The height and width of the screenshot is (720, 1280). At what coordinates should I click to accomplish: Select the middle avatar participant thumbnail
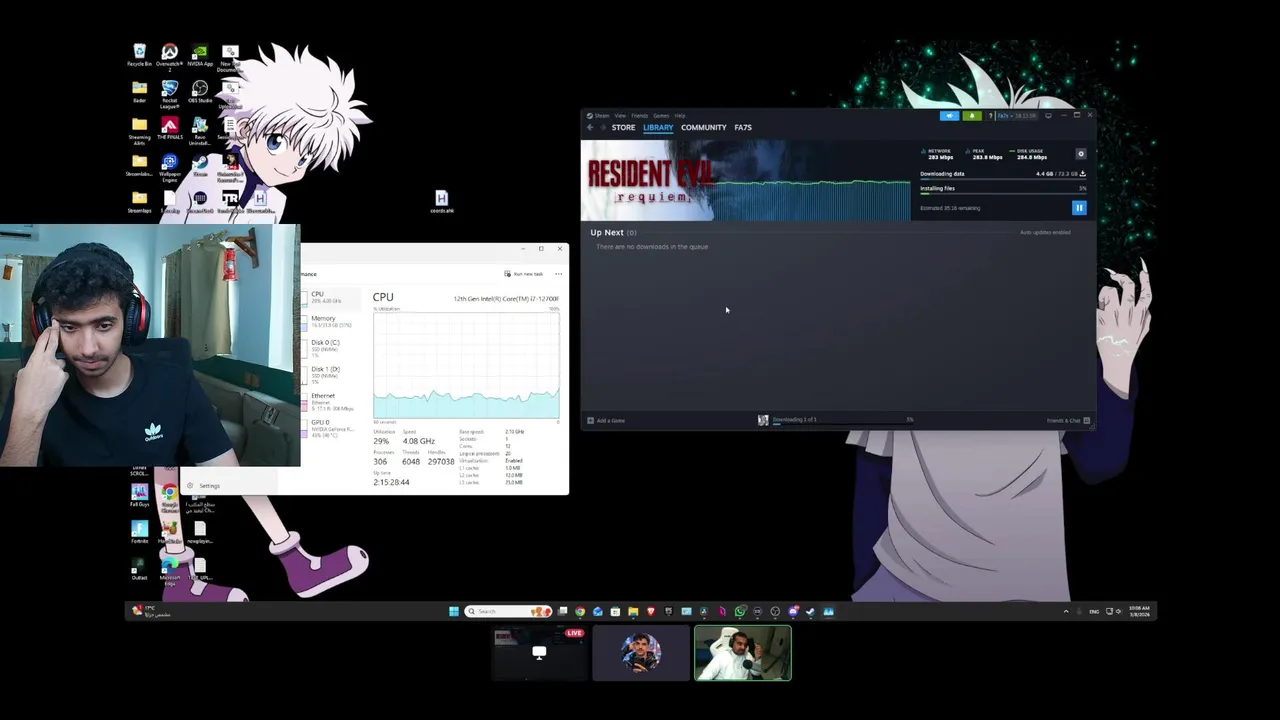tap(641, 654)
